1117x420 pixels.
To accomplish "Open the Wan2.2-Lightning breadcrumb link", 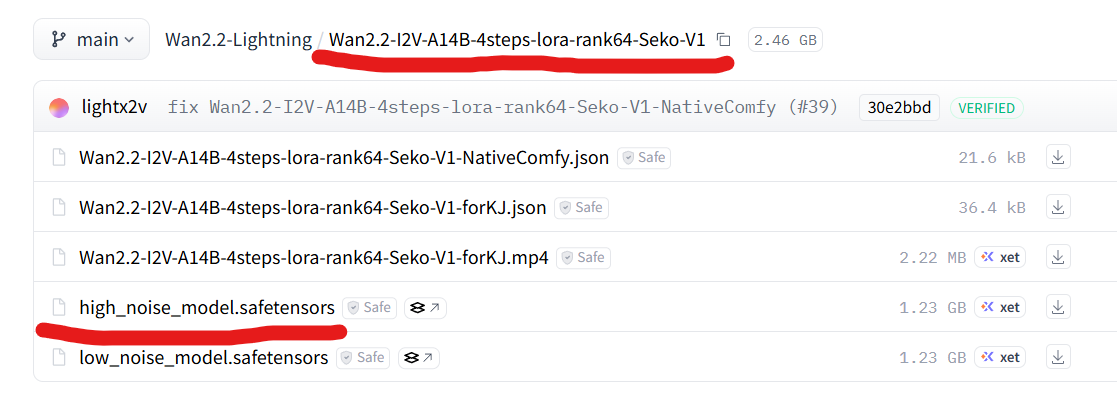I will tap(238, 40).
